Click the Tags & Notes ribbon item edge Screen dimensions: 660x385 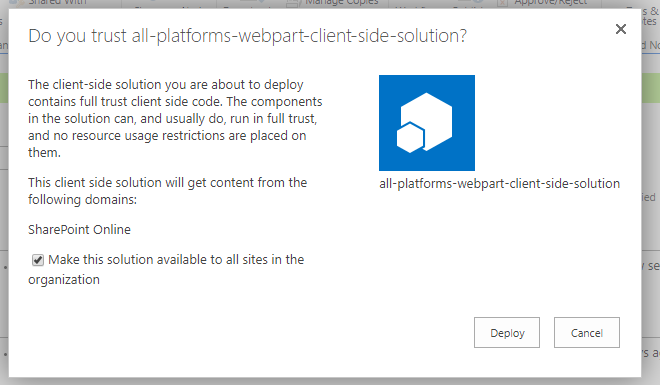point(651,16)
